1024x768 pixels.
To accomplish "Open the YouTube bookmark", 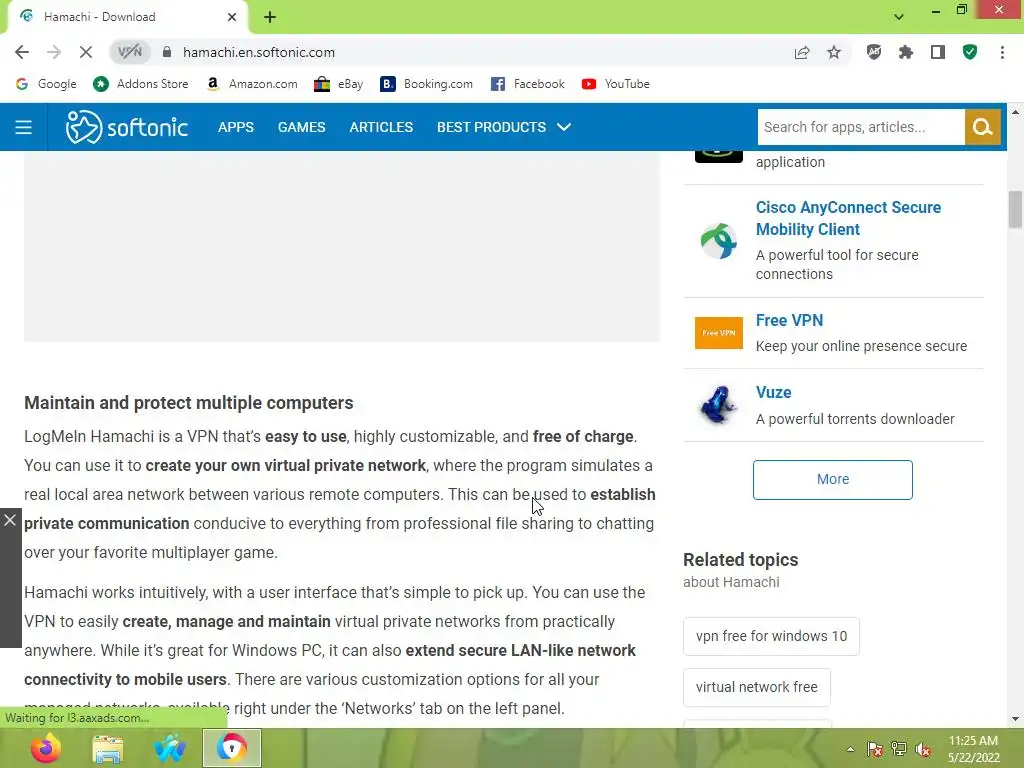I will coord(616,84).
